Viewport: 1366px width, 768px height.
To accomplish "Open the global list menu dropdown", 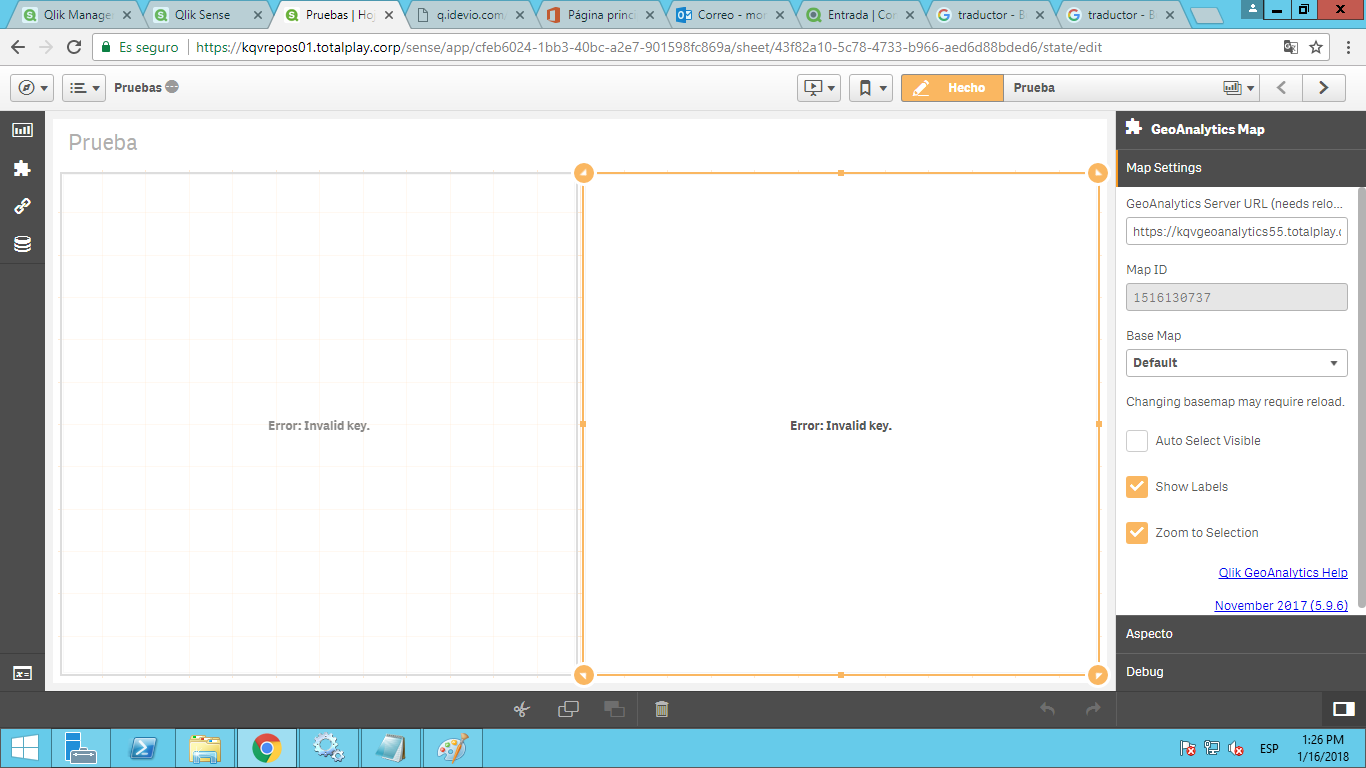I will point(84,88).
